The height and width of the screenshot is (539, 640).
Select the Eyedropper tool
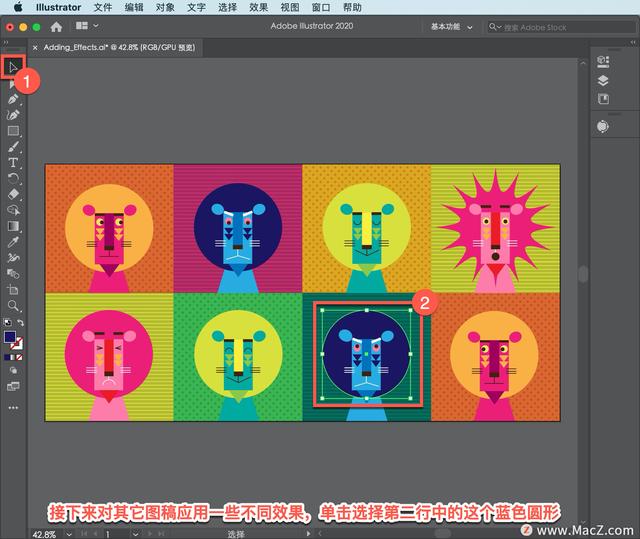14,241
